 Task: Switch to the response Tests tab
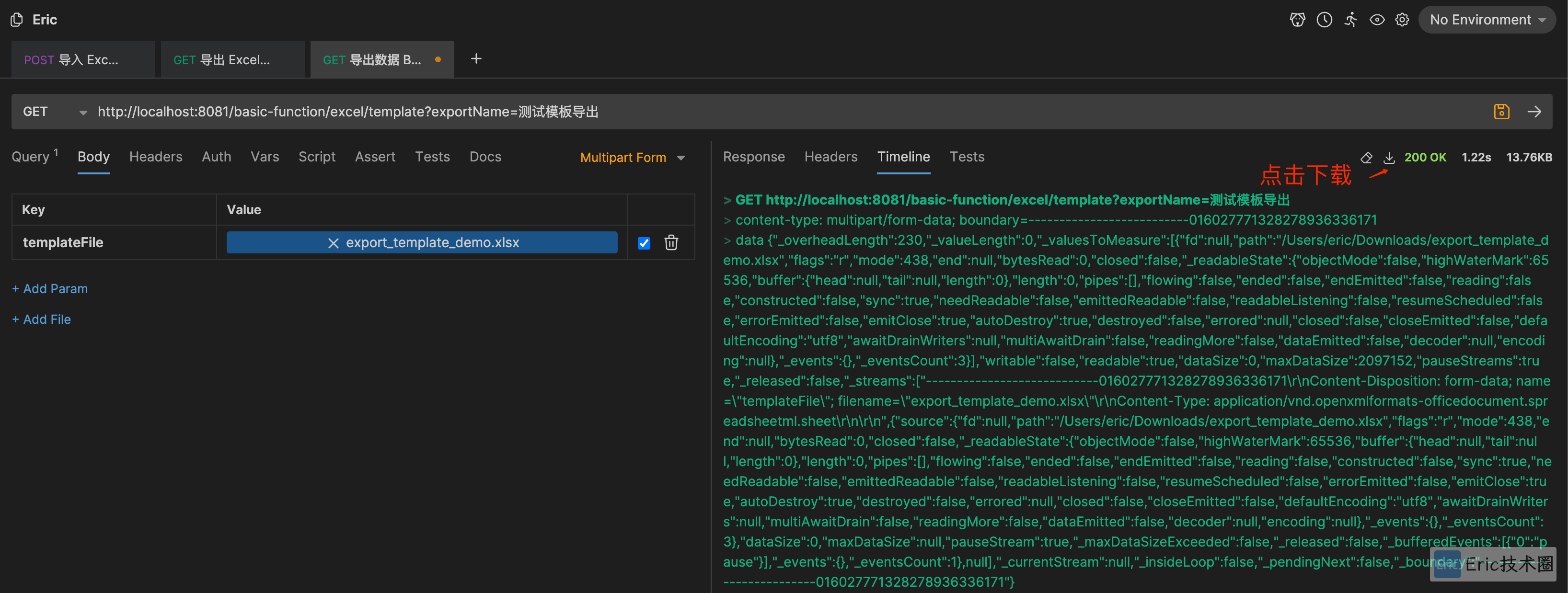[x=967, y=157]
